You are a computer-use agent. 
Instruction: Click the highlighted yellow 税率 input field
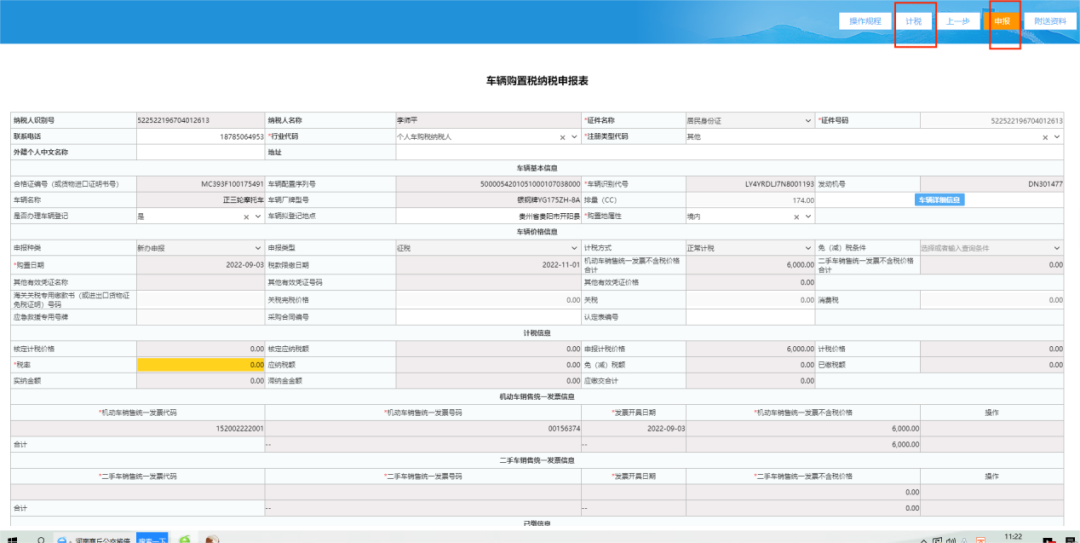click(200, 365)
